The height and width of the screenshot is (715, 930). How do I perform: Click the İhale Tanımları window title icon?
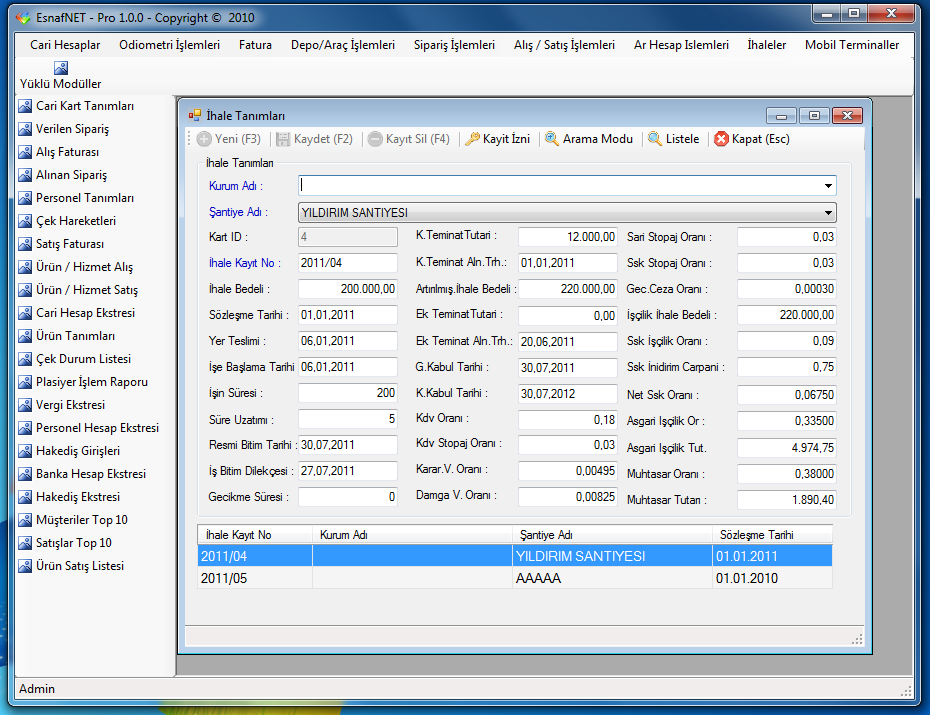195,116
